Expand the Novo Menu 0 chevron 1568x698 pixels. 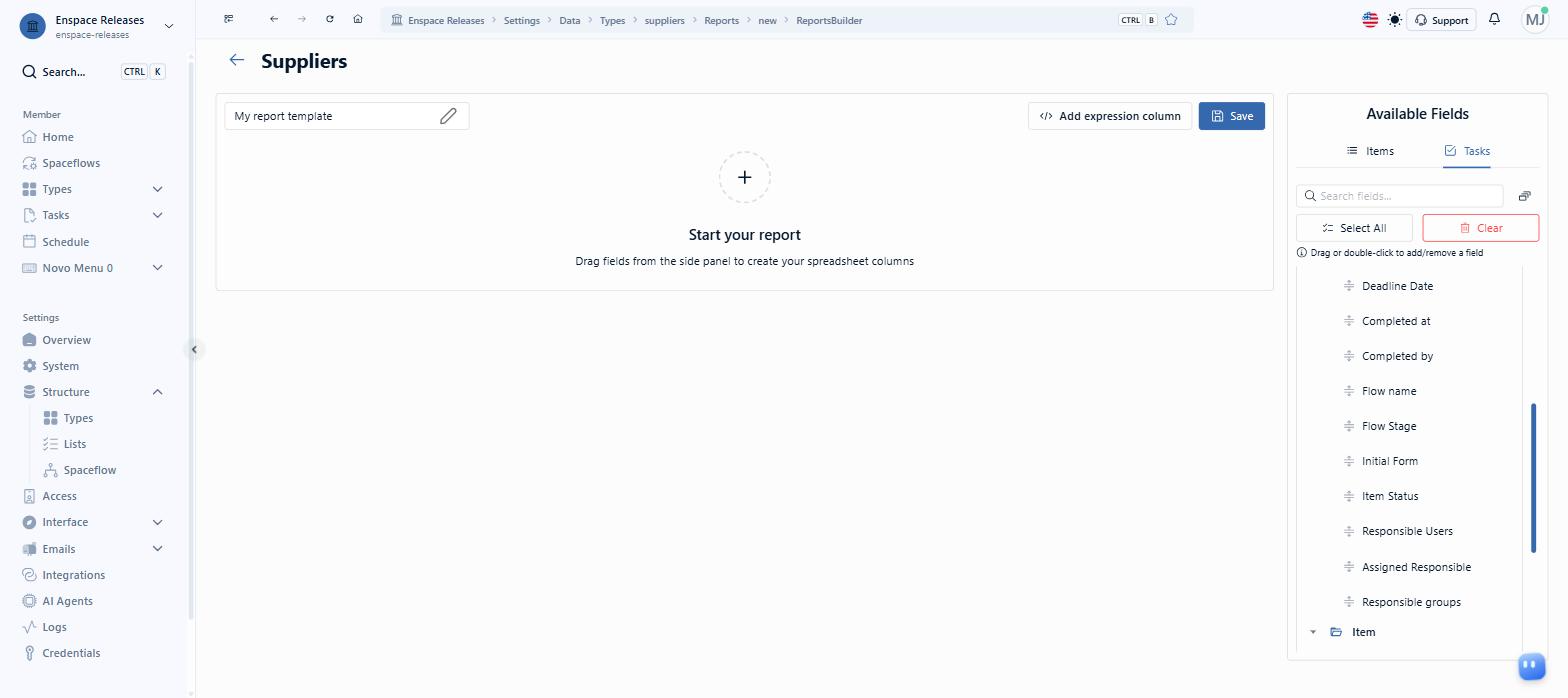157,268
